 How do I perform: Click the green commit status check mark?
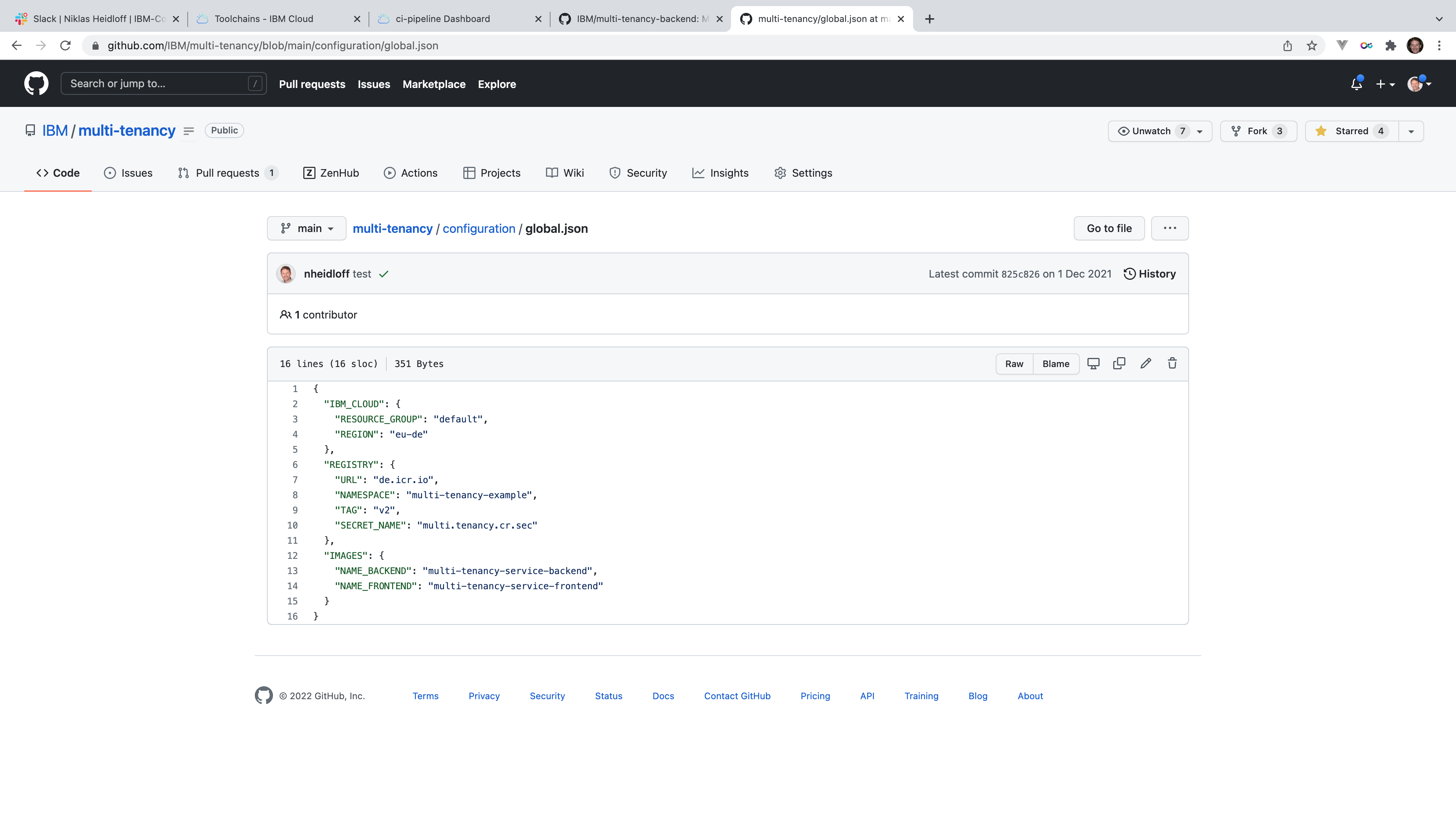(384, 274)
